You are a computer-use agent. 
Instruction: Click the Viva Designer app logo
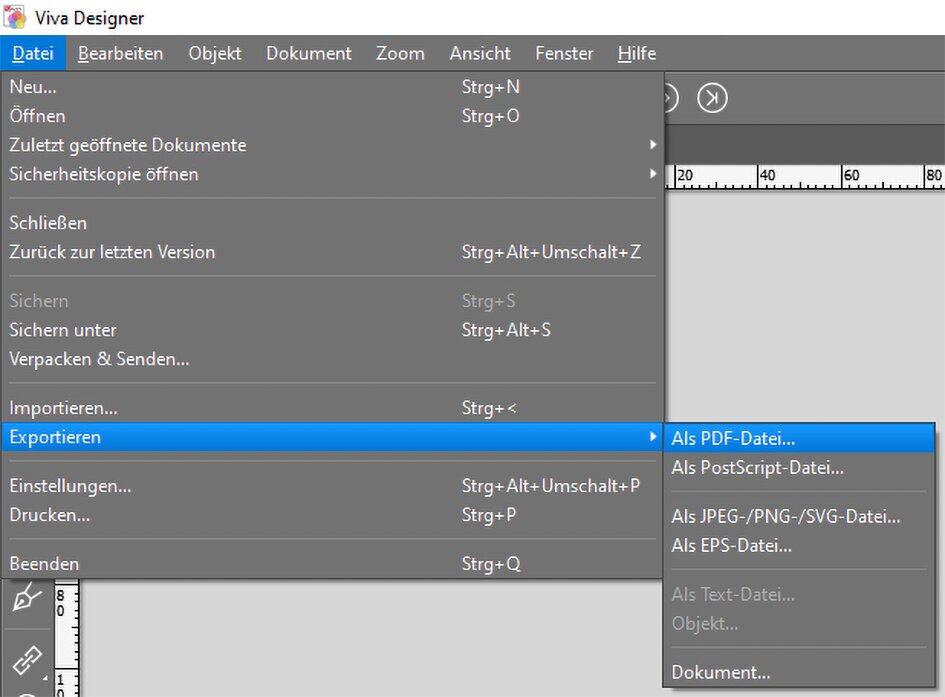[15, 17]
